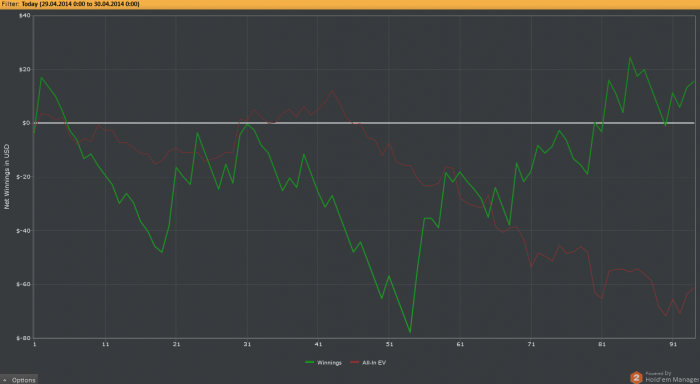The width and height of the screenshot is (700, 384).
Task: Click x-axis label 11
Action: [105, 344]
